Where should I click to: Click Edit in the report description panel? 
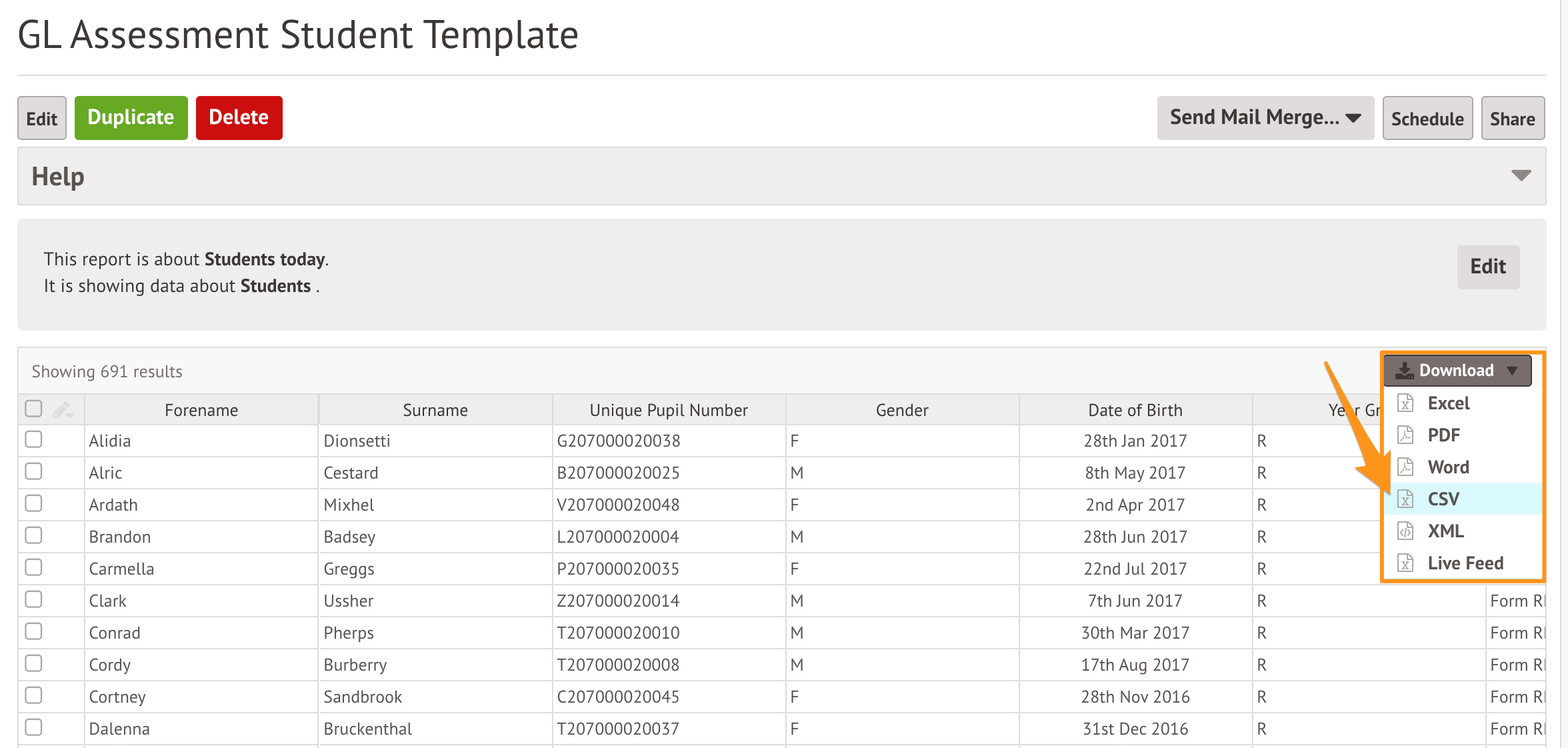tap(1487, 267)
